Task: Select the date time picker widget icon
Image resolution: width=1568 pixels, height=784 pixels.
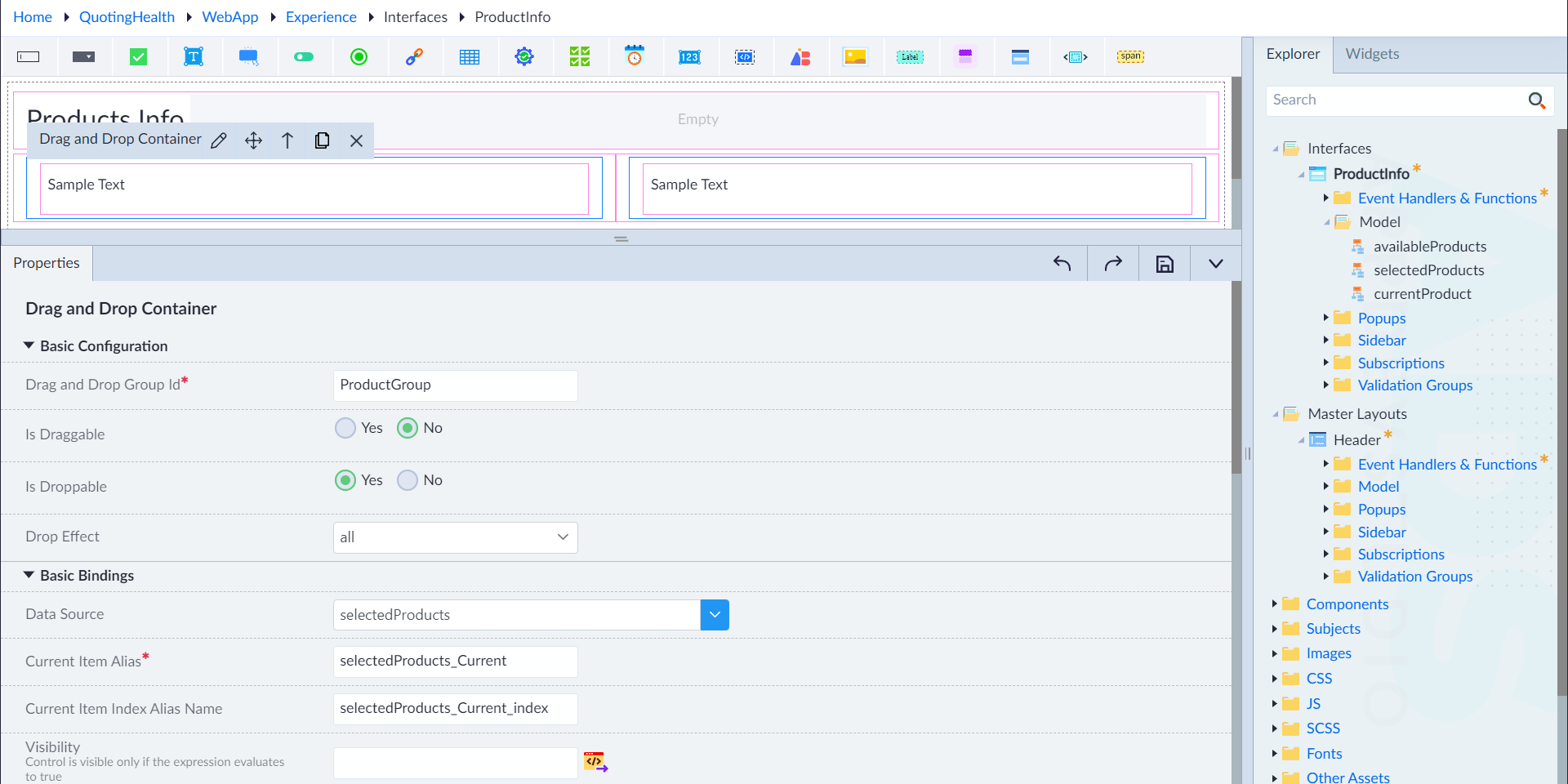Action: (x=635, y=56)
